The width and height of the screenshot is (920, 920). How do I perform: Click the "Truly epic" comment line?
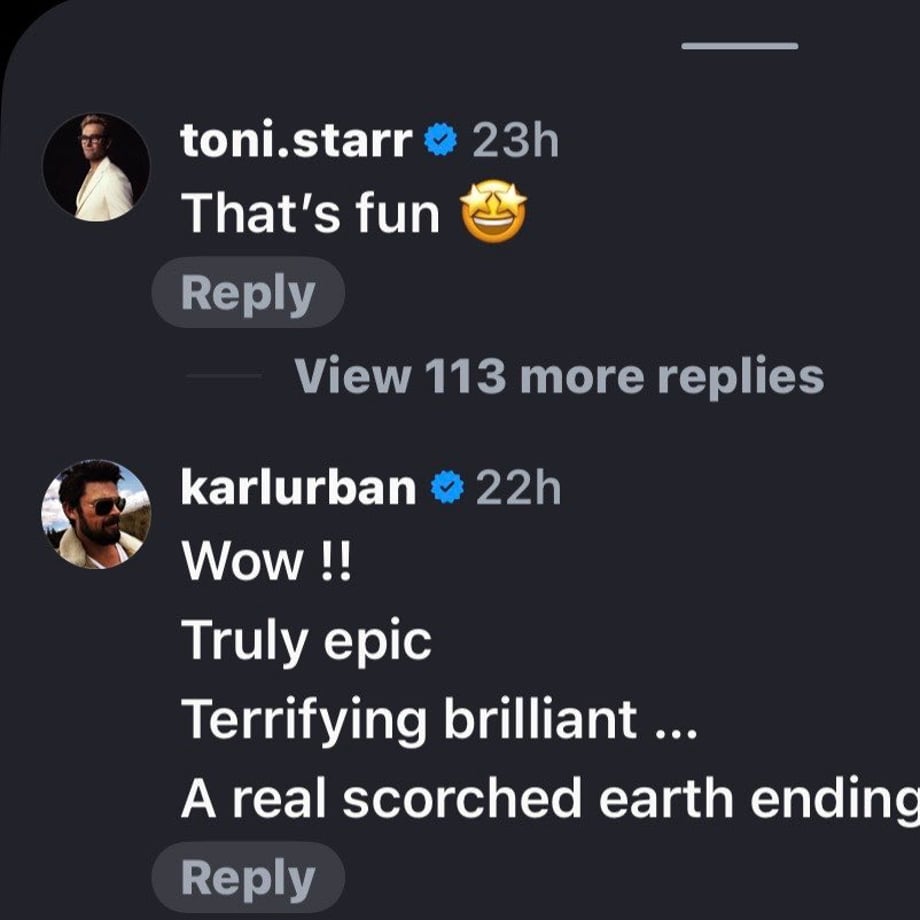click(306, 641)
